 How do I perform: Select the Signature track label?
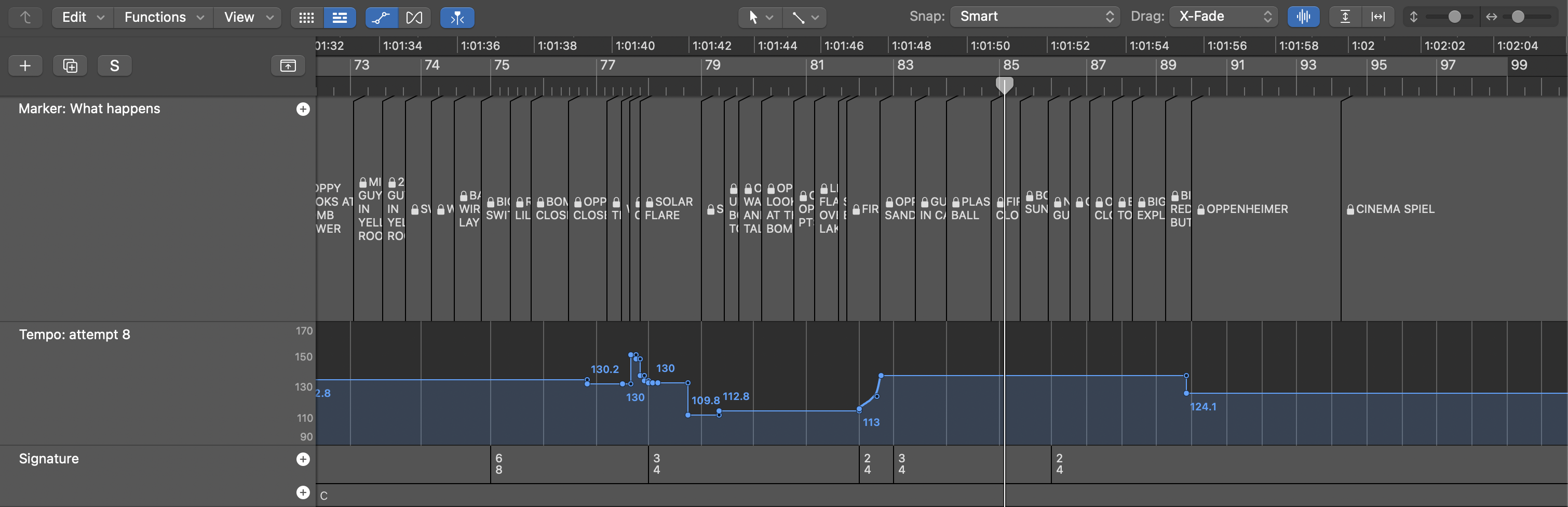point(49,459)
